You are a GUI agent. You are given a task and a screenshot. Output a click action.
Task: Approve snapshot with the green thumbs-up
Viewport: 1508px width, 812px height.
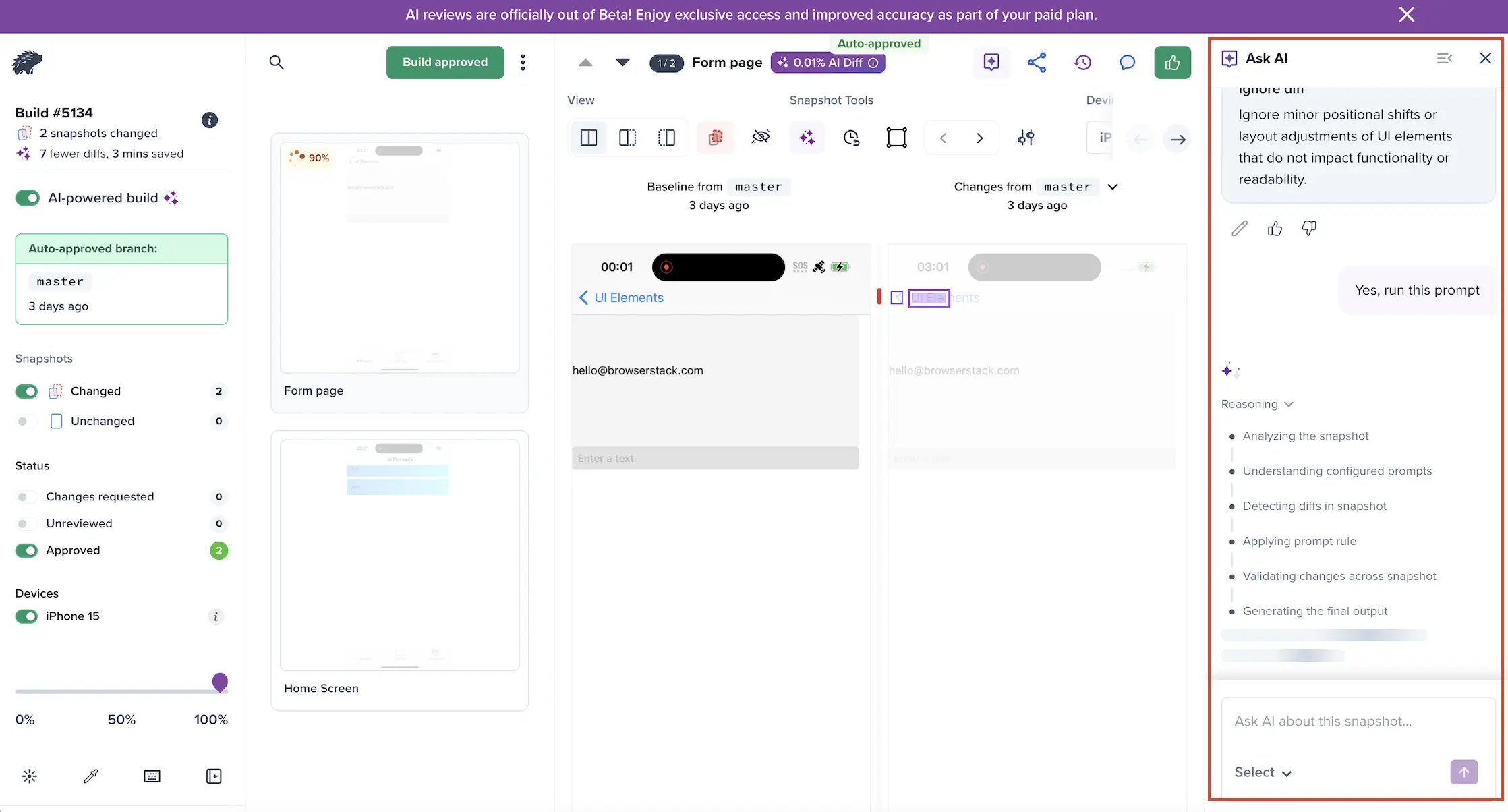(1173, 62)
